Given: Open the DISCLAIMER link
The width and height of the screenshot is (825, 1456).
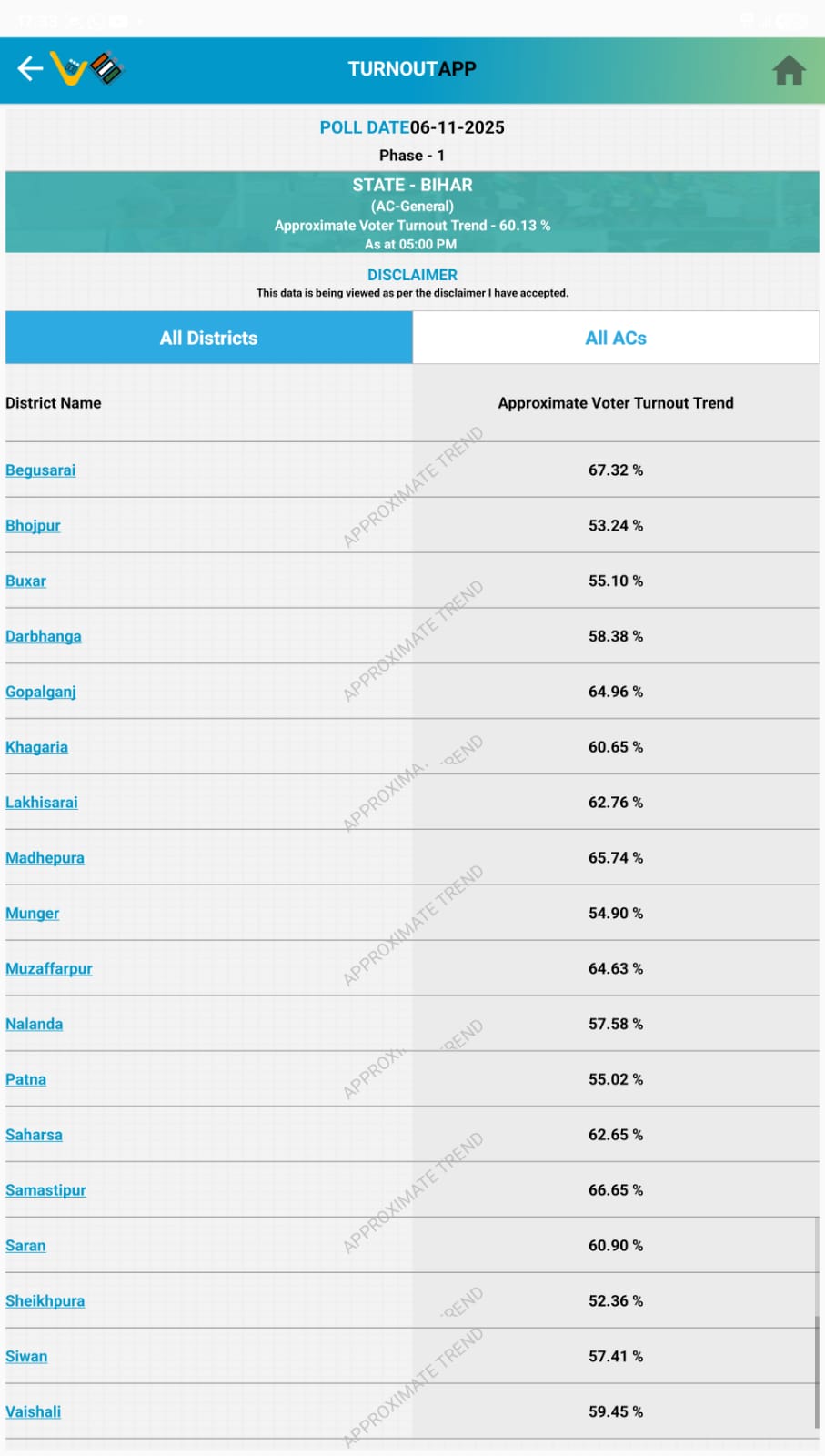Looking at the screenshot, I should point(412,275).
